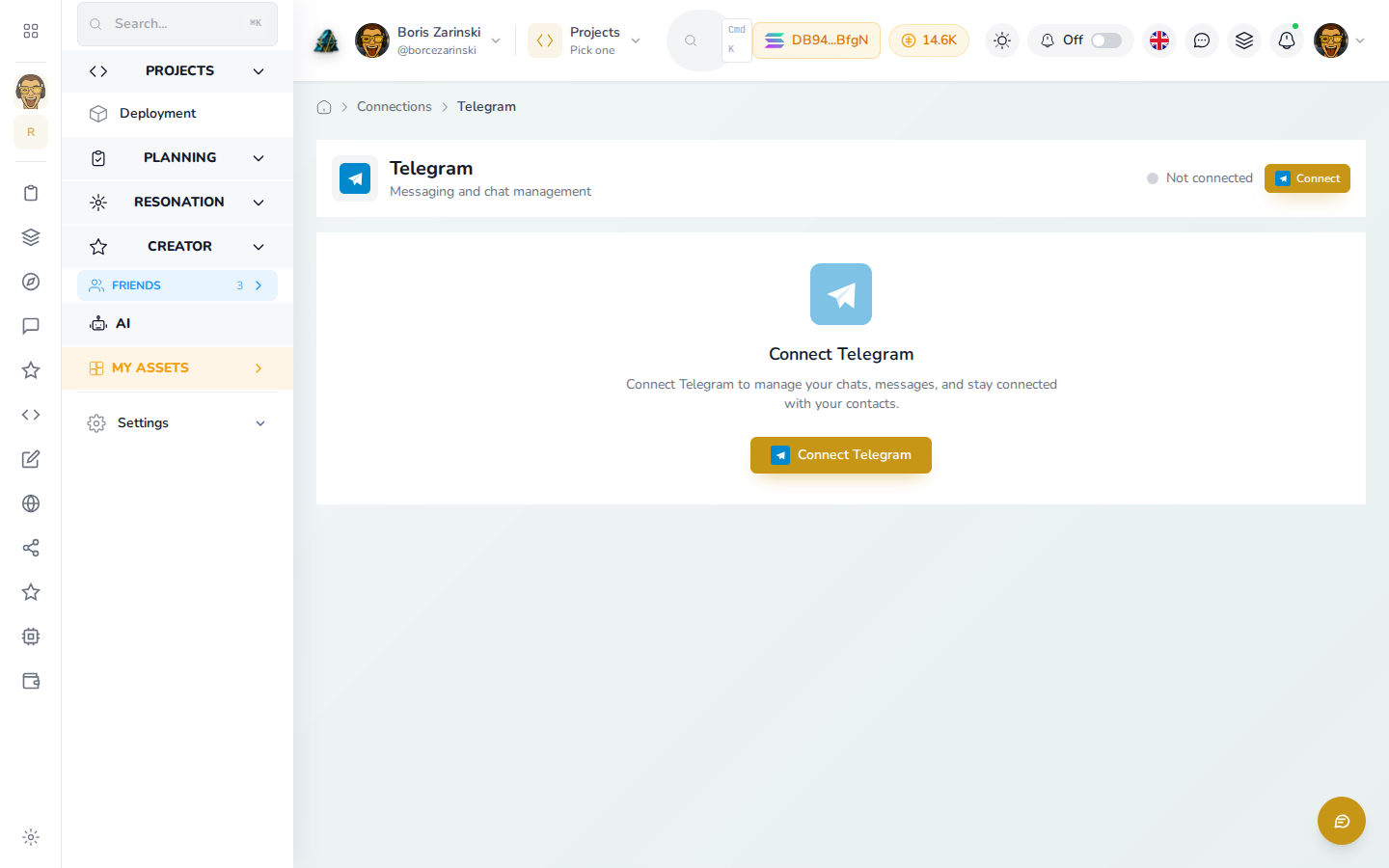Open the FRIENDS item
1389x868 pixels.
[x=177, y=285]
